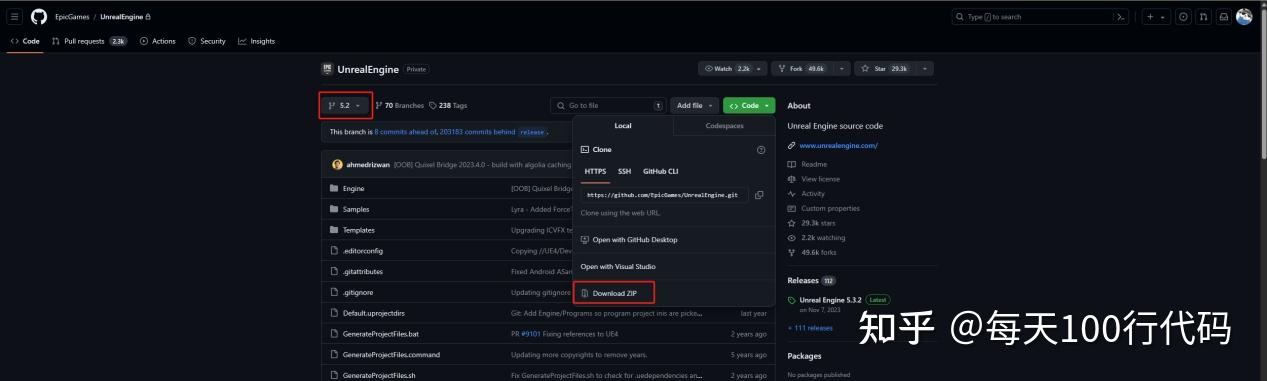Visit the www.unrealengine.com link
The height and width of the screenshot is (381, 1267).
coord(838,145)
